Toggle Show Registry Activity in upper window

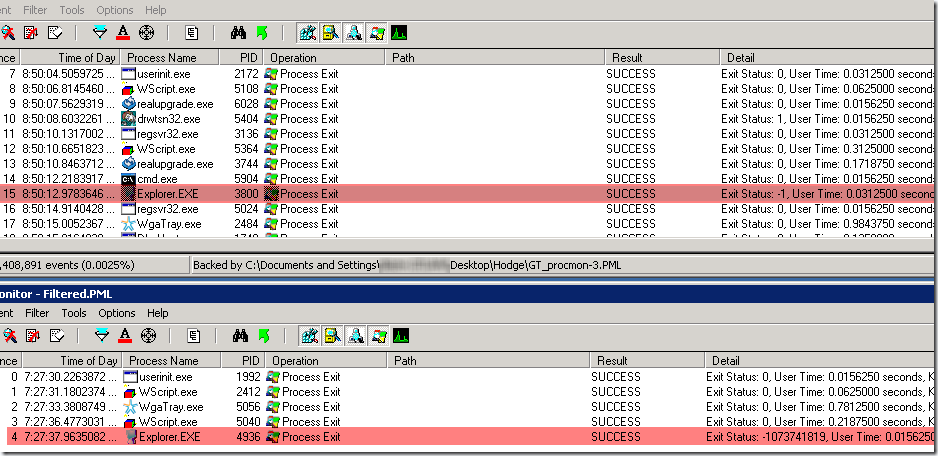[x=308, y=33]
